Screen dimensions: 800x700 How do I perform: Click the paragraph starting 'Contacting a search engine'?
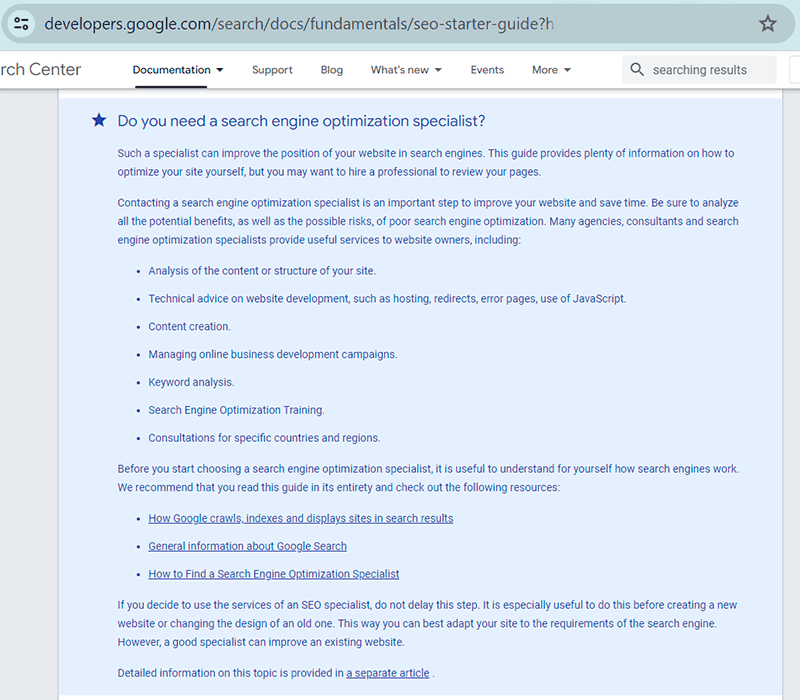[428, 221]
